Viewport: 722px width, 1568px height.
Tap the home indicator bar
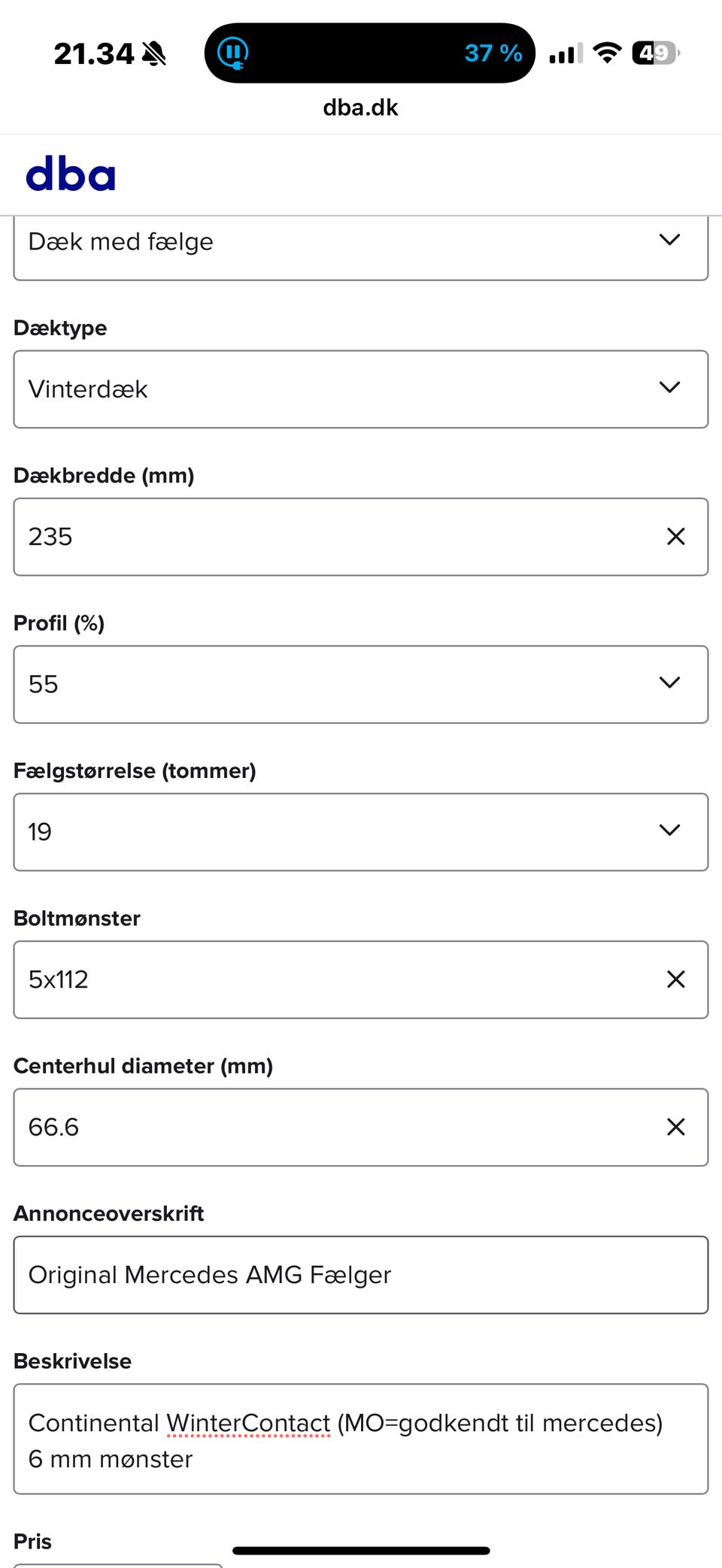[x=361, y=1550]
